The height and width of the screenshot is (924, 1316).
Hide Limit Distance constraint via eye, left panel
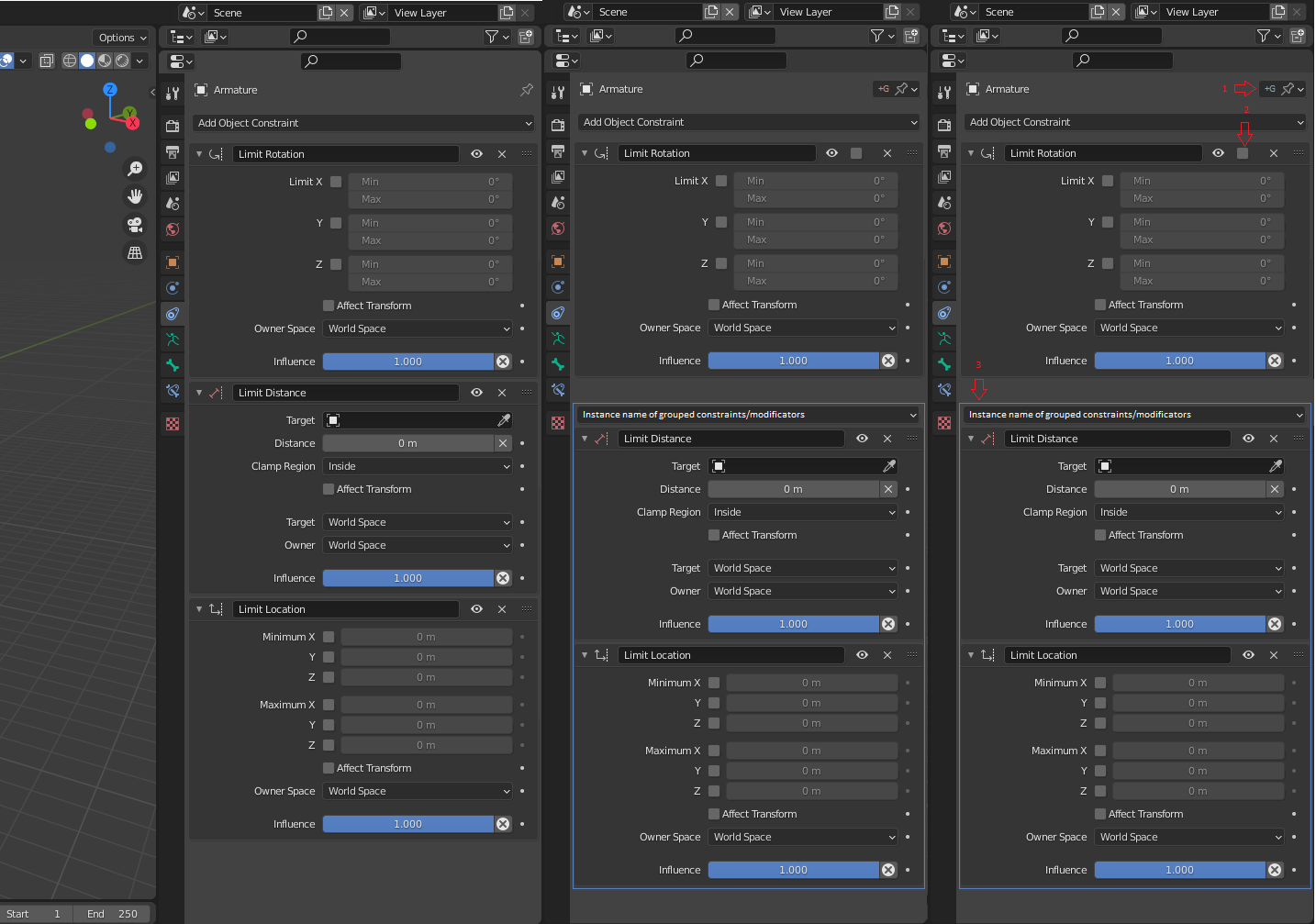[x=477, y=393]
